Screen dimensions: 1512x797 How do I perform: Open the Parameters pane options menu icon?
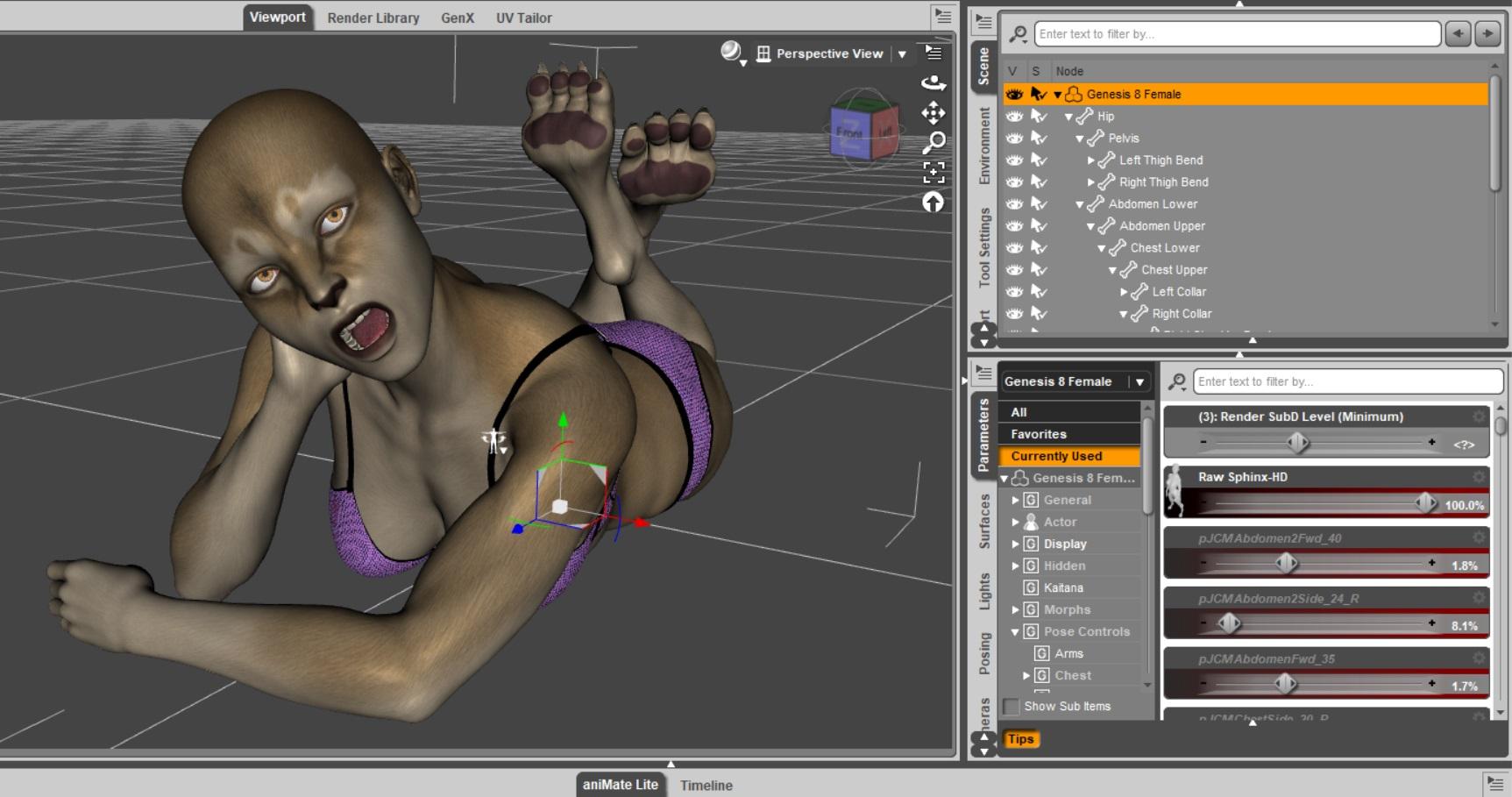point(983,372)
